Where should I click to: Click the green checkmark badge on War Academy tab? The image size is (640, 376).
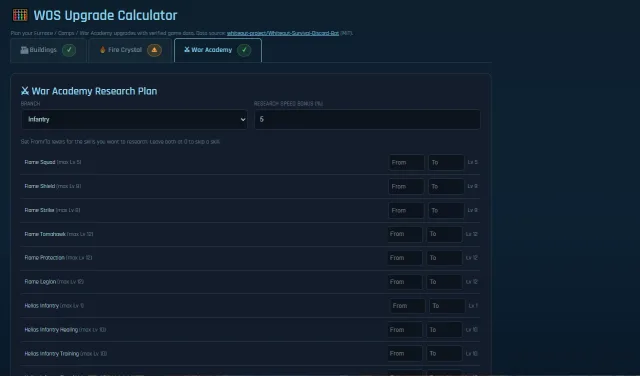pyautogui.click(x=244, y=50)
